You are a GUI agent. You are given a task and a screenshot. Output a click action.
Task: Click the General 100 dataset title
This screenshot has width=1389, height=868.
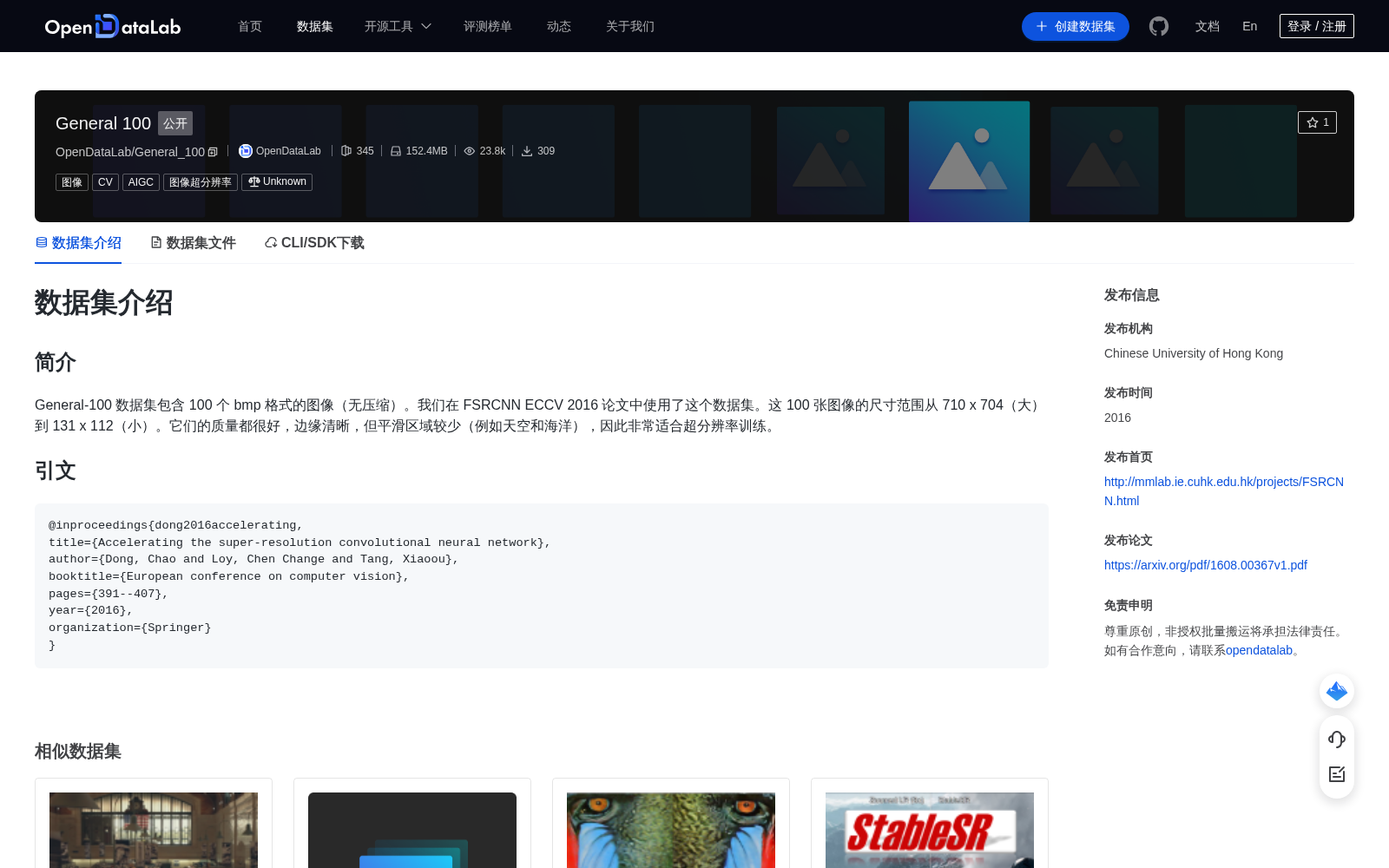click(x=103, y=123)
